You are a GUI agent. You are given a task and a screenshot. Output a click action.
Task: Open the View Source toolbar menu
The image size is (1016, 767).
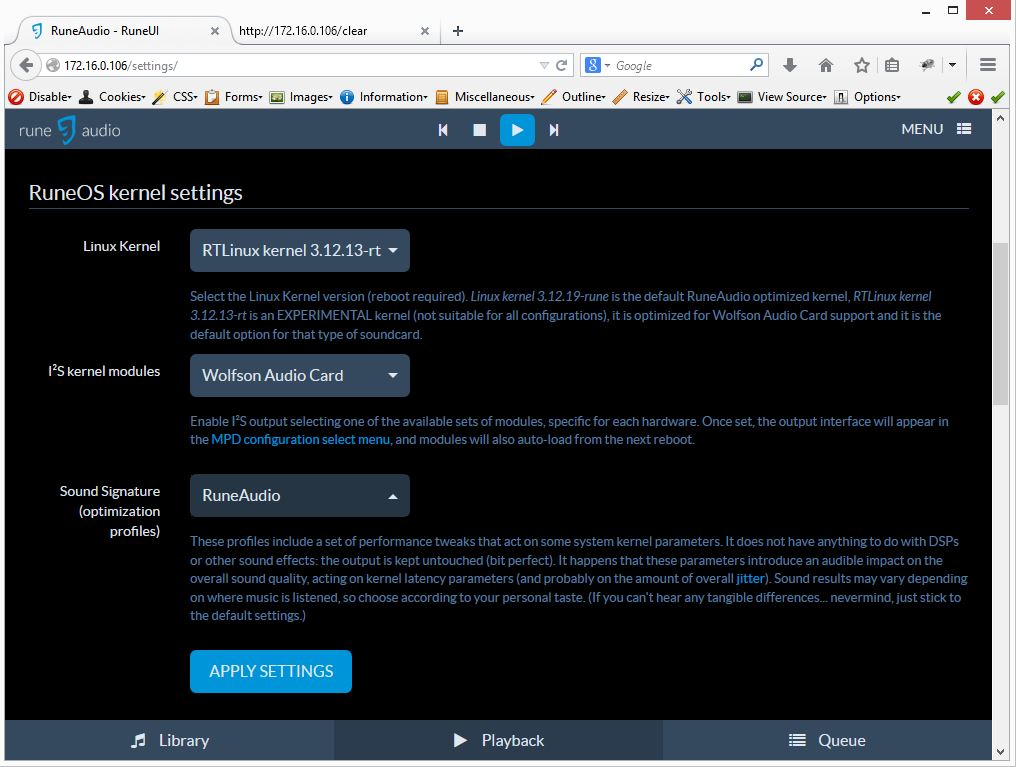point(783,97)
